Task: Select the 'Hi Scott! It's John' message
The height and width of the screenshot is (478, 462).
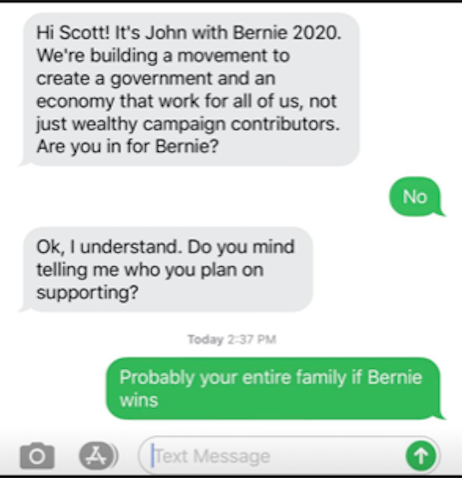Action: 189,89
